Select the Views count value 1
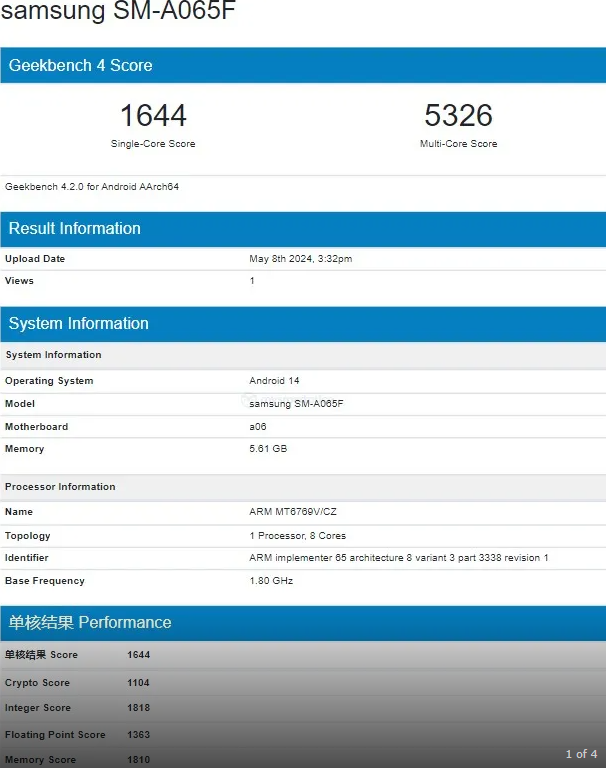 point(252,281)
